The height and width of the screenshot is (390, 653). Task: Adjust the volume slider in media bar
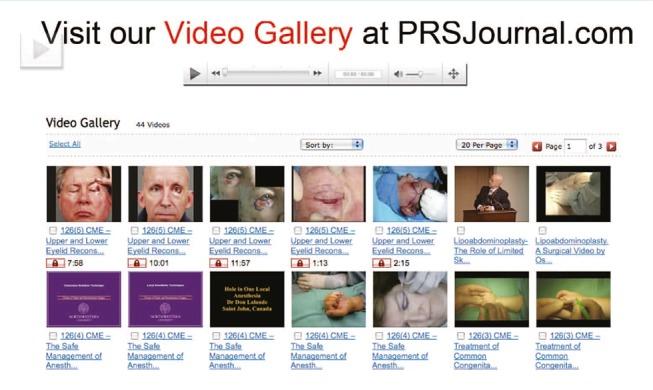pyautogui.click(x=420, y=74)
